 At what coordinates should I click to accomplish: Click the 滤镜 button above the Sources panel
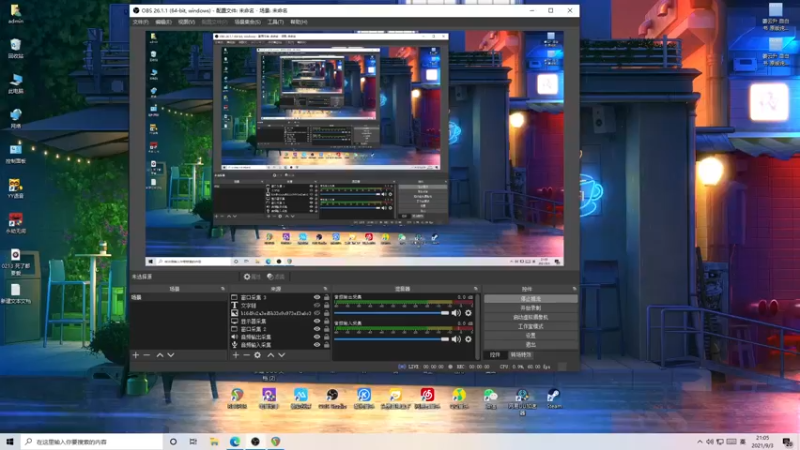[x=276, y=277]
